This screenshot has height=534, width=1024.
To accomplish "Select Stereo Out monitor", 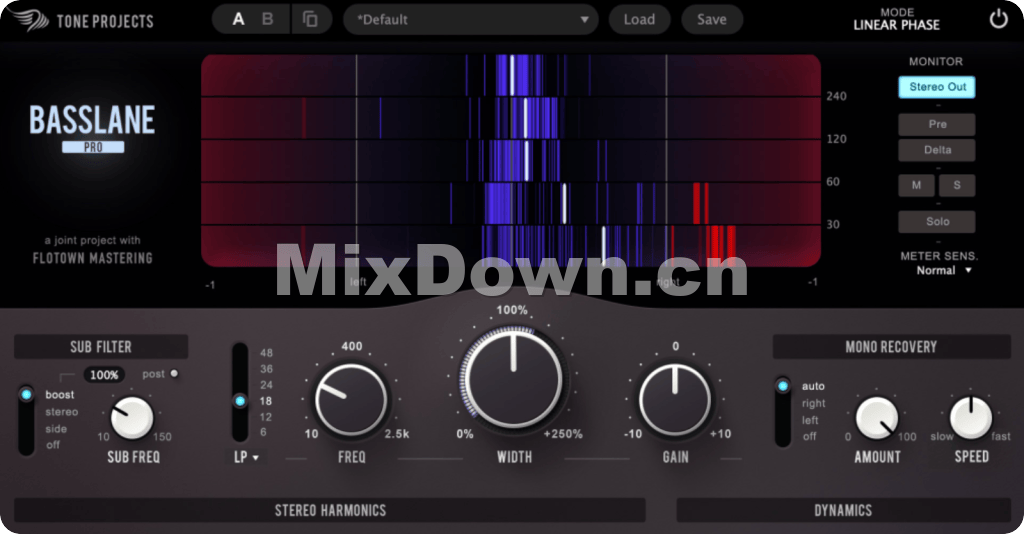I will point(937,87).
